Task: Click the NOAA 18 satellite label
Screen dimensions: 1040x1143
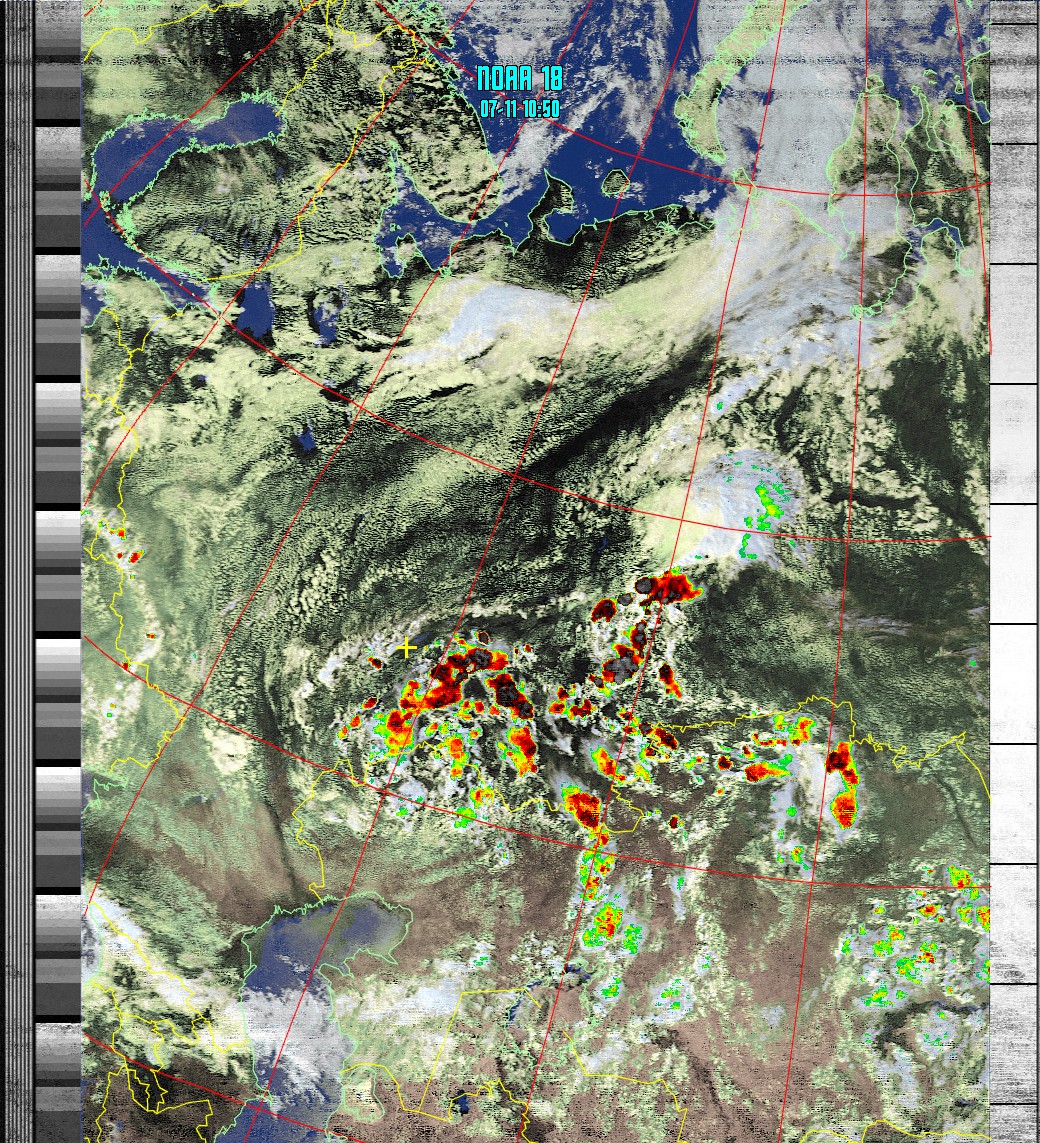Action: [x=519, y=79]
